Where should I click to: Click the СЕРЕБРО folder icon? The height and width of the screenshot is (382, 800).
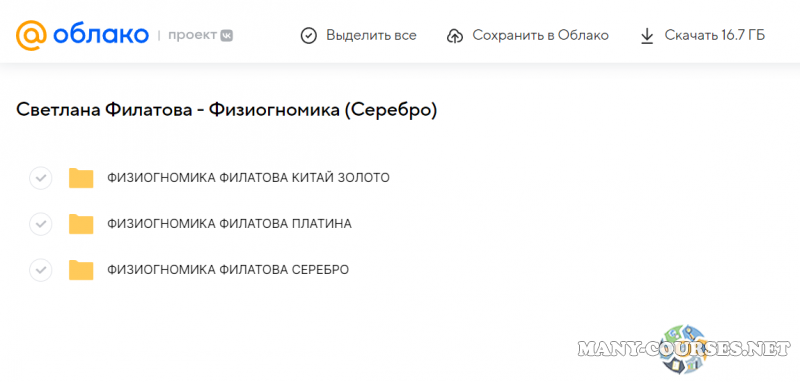click(x=81, y=270)
